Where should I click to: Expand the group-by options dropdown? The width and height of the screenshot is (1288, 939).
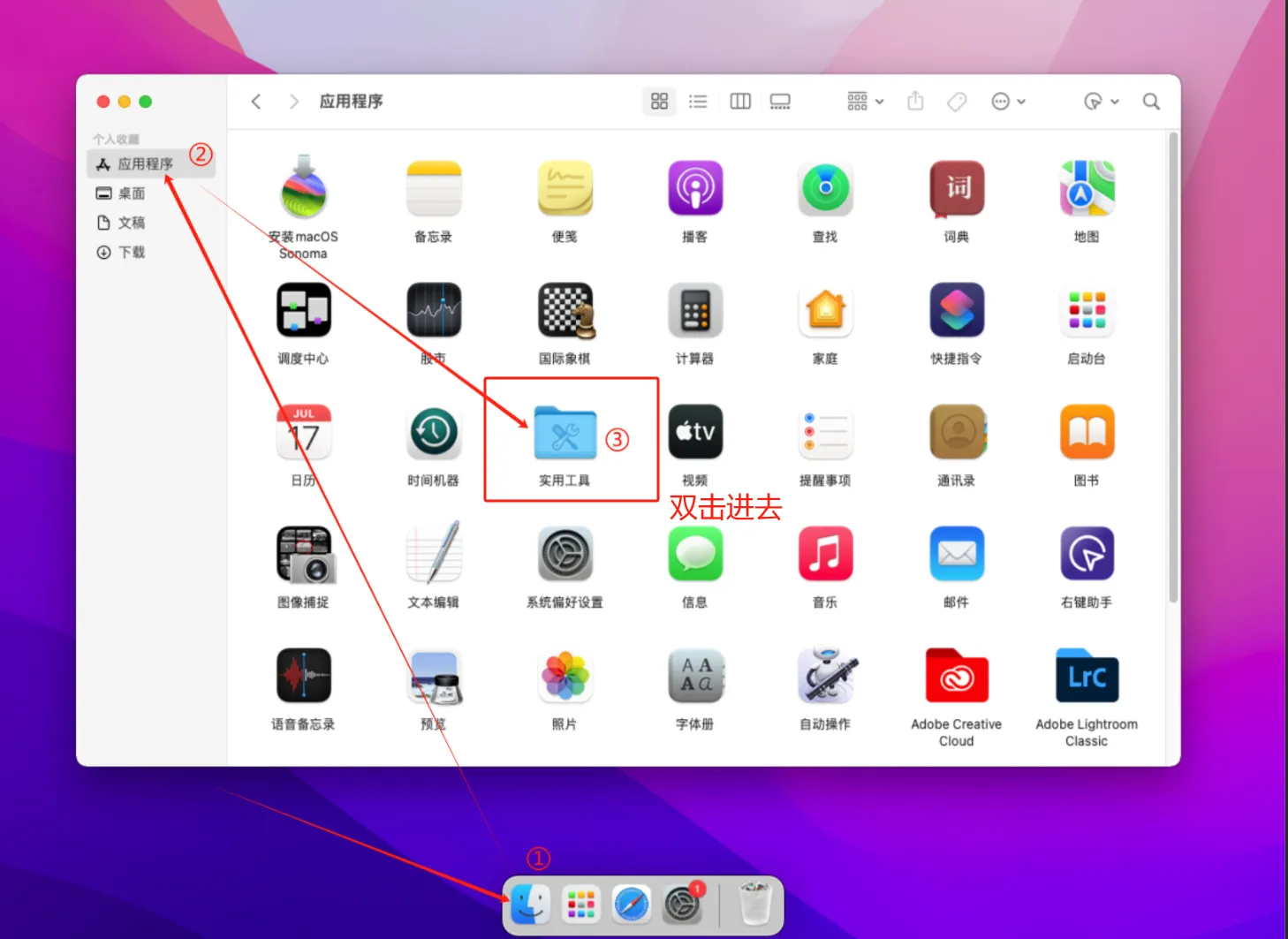click(x=865, y=102)
